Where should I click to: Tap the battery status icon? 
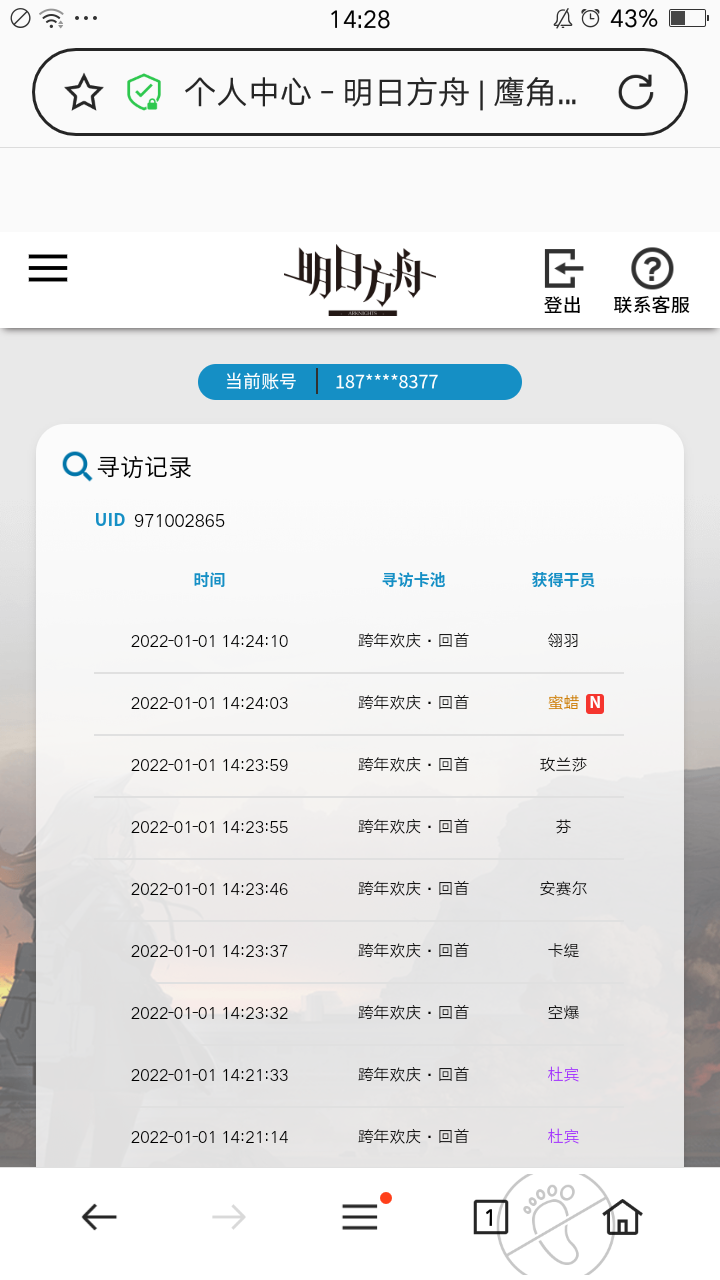pos(689,18)
